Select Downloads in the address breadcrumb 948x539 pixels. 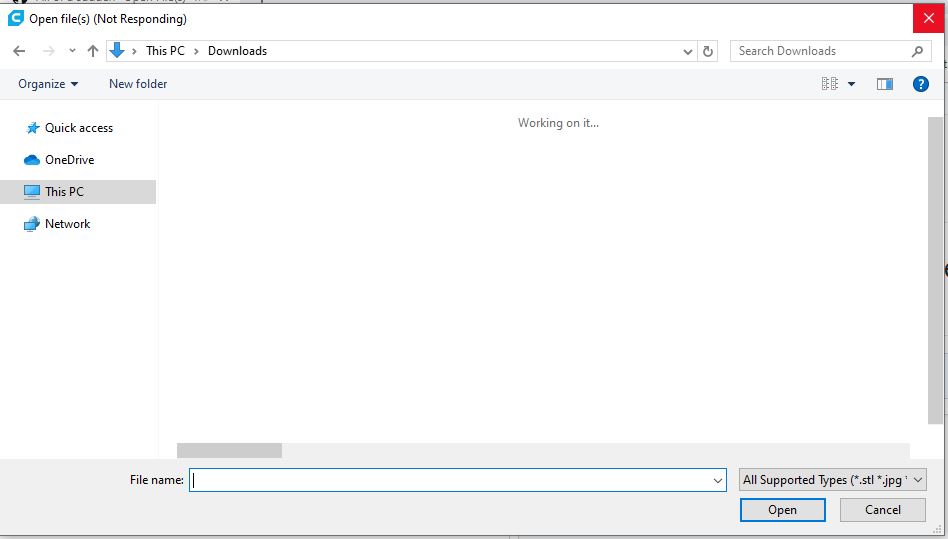(238, 51)
